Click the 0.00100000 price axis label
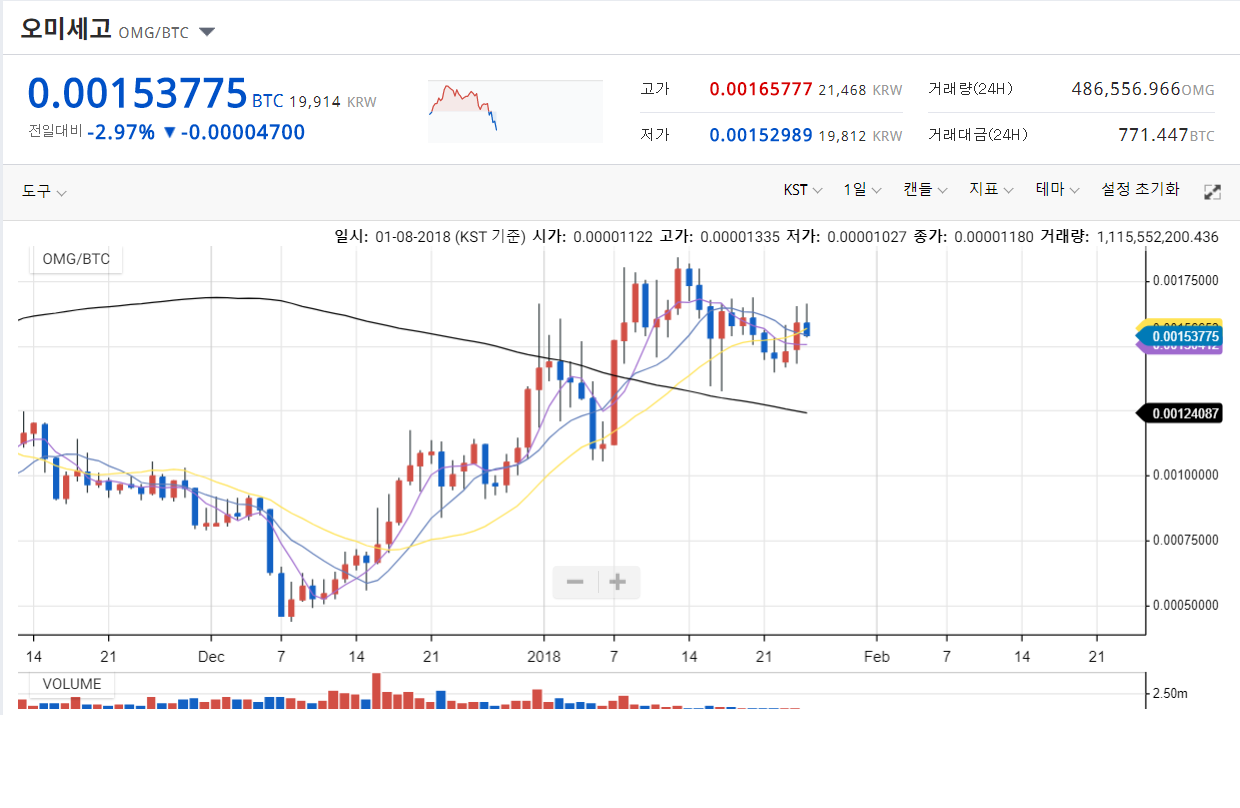Image resolution: width=1240 pixels, height=808 pixels. click(1185, 476)
